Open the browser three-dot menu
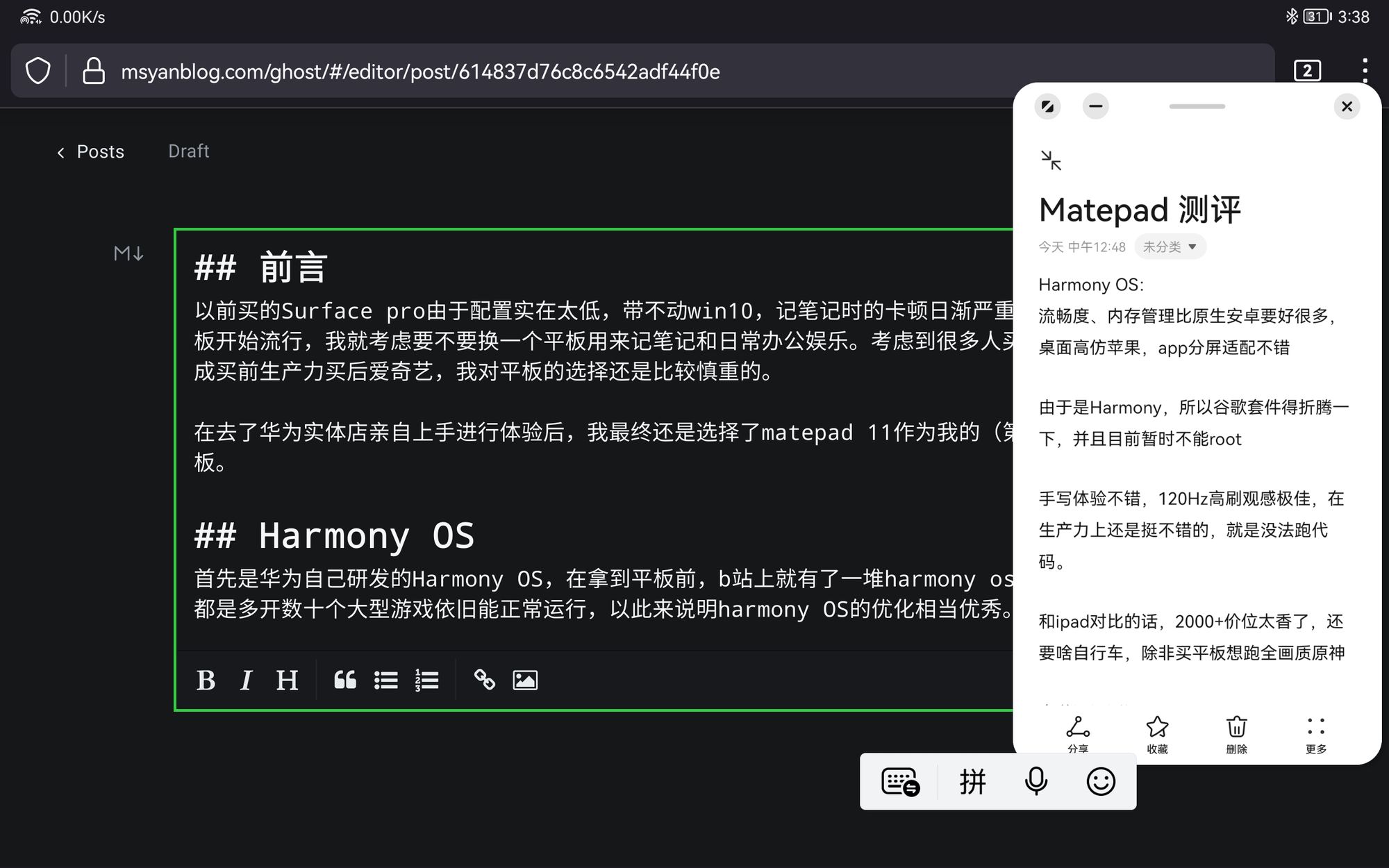 click(x=1365, y=71)
